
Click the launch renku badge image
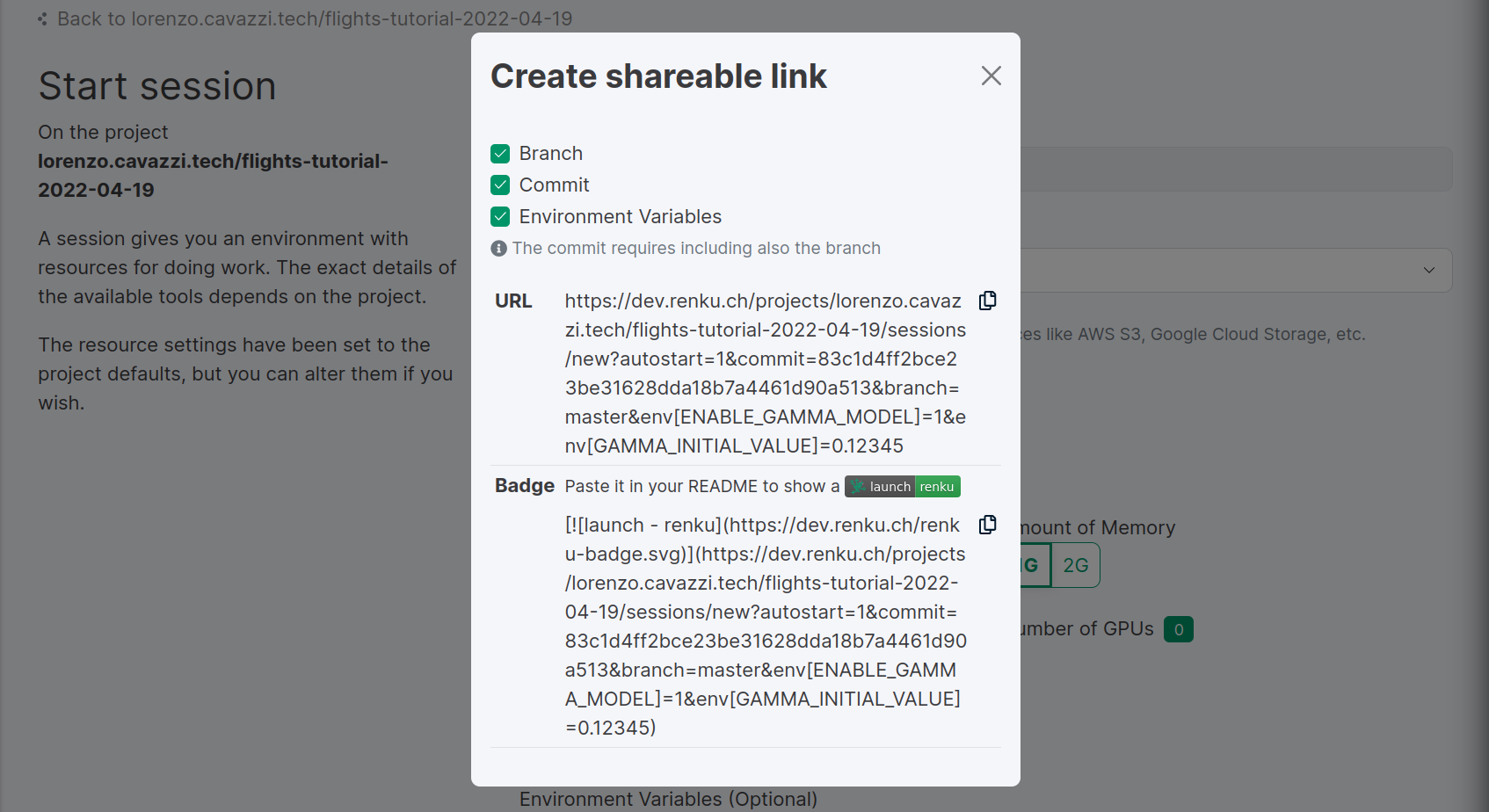point(903,487)
